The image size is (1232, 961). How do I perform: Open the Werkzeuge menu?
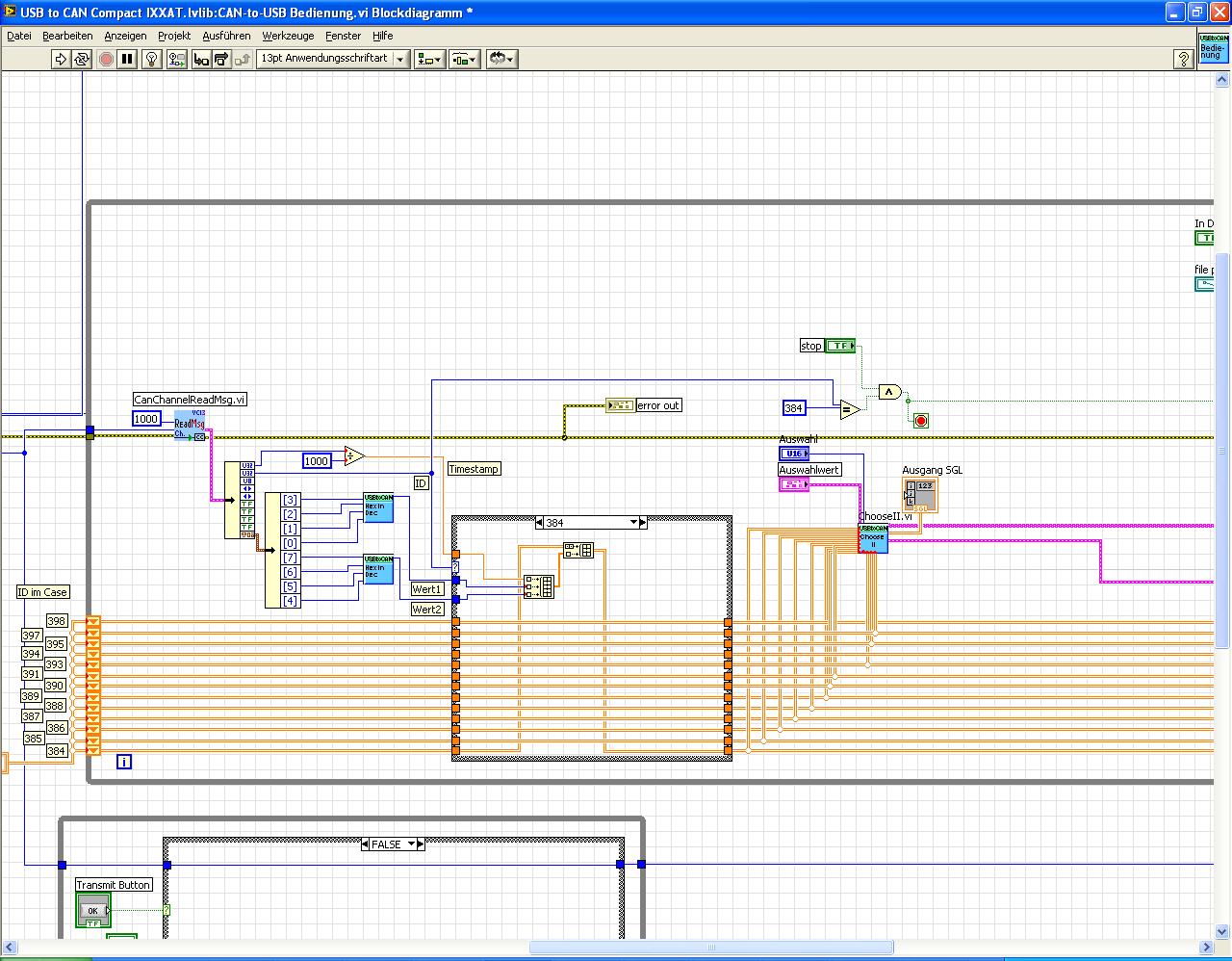(288, 36)
